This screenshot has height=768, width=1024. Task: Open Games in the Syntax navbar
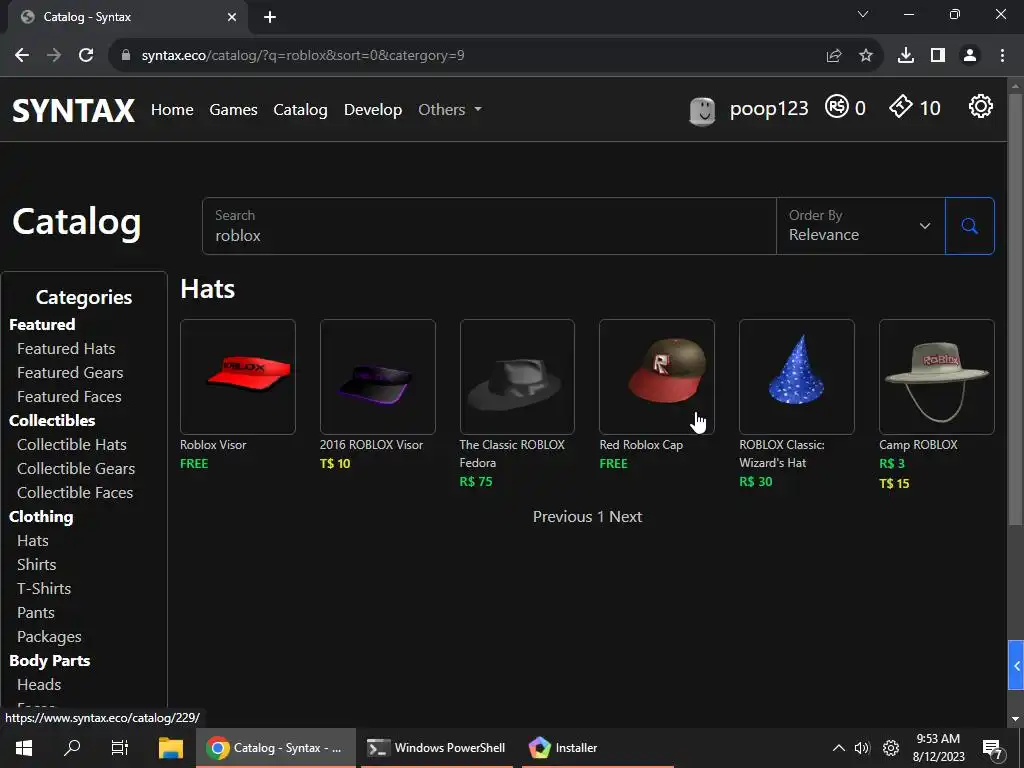[233, 110]
